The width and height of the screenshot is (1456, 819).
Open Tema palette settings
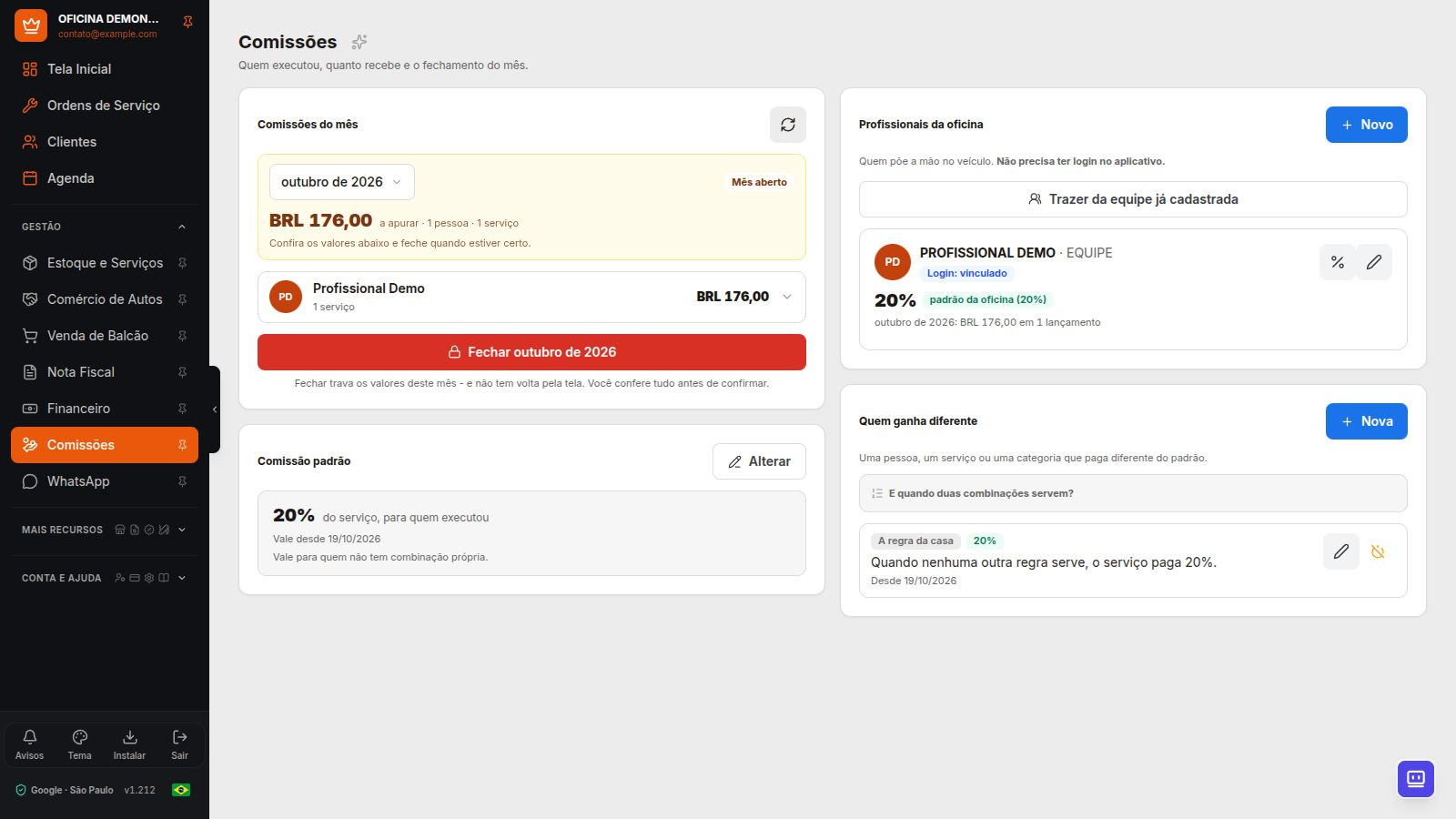79,744
